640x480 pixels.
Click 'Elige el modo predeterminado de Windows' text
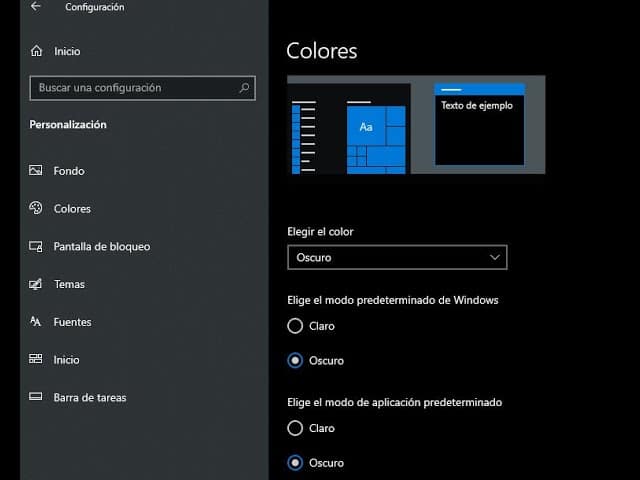click(x=393, y=300)
